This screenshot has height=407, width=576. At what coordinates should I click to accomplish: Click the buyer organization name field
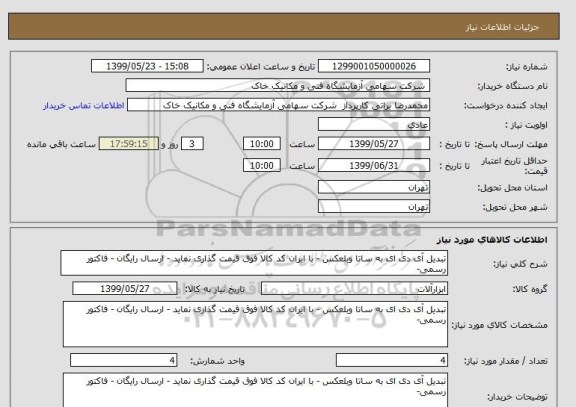click(278, 86)
